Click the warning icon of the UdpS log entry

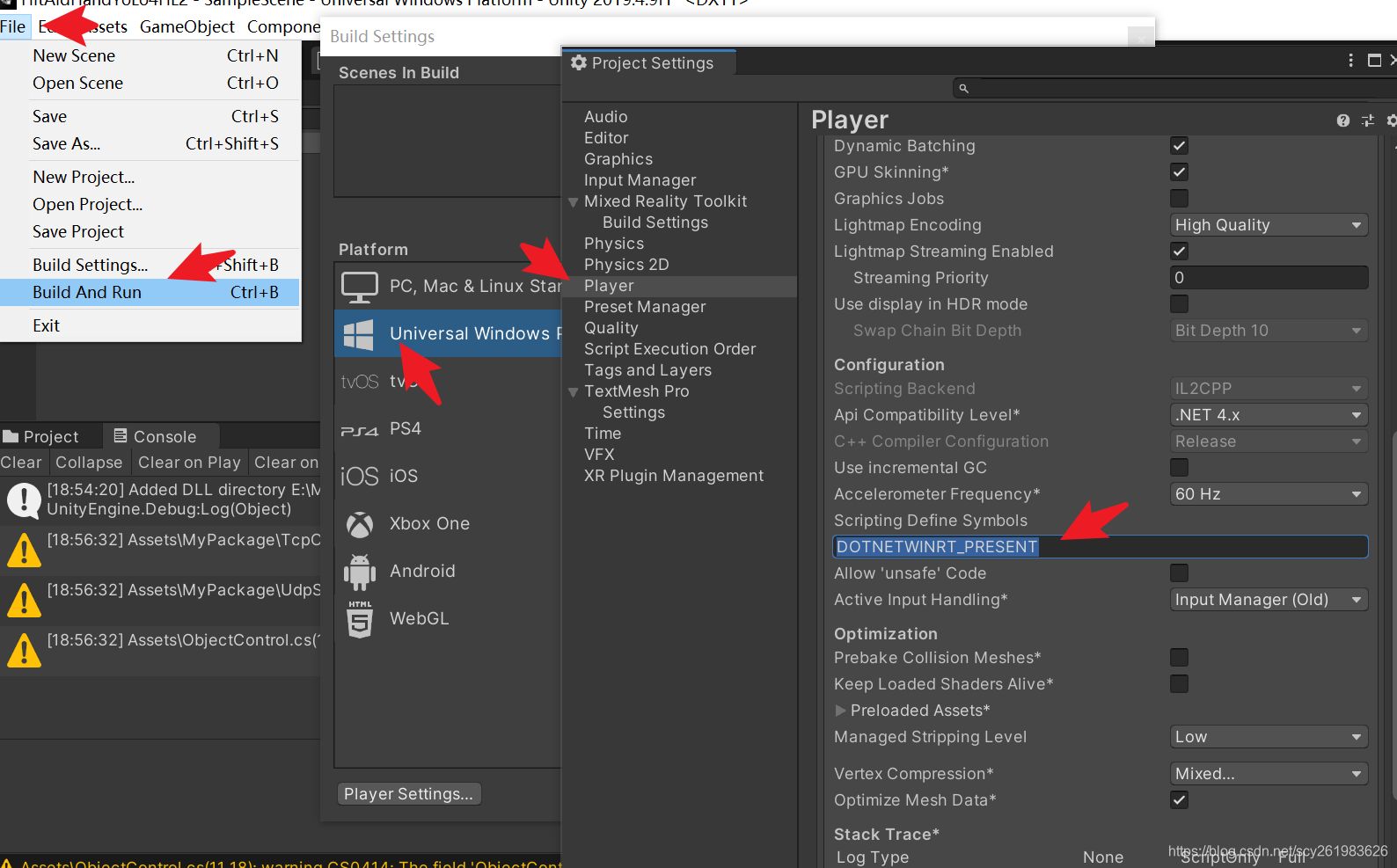click(x=24, y=601)
